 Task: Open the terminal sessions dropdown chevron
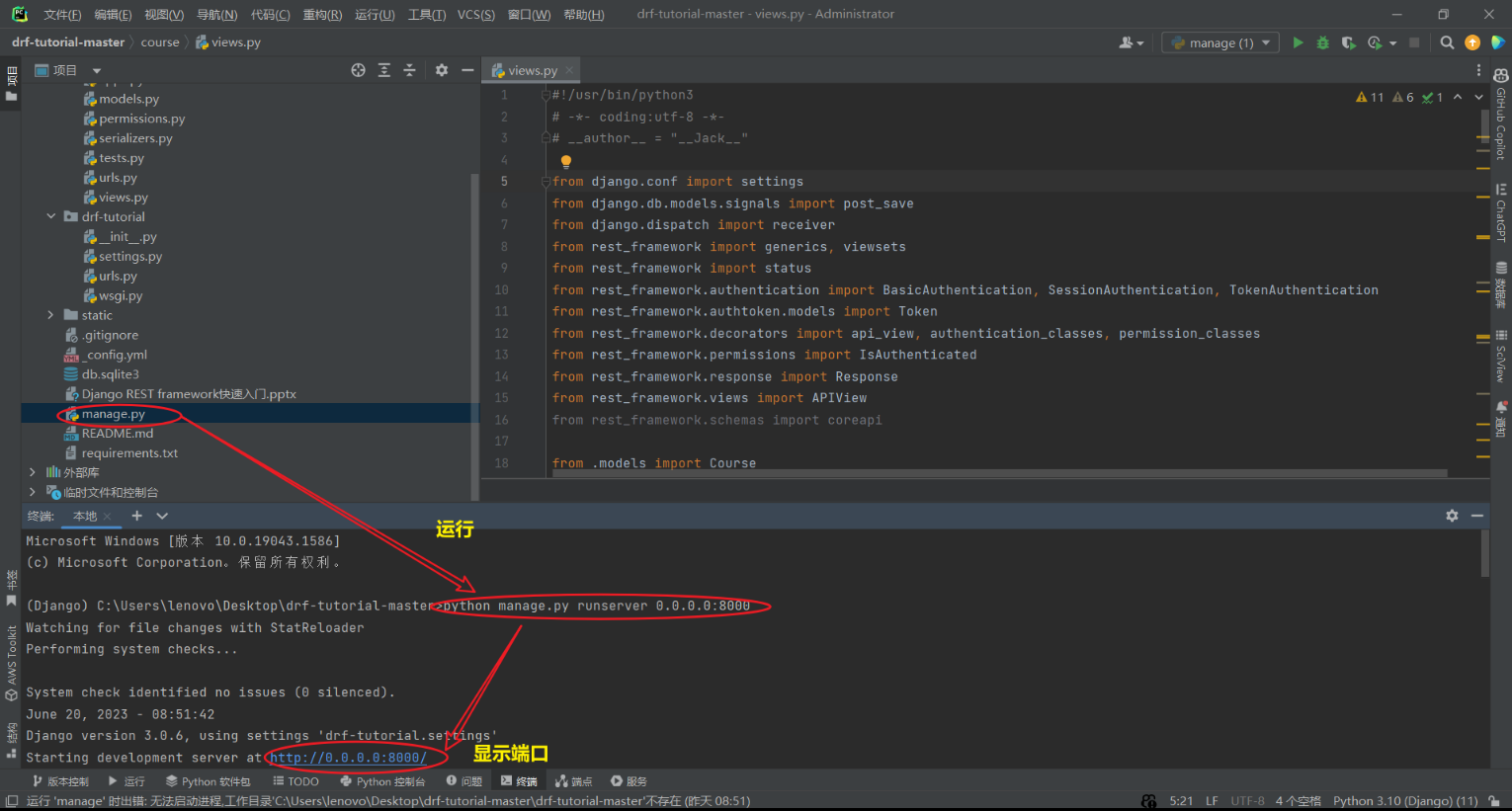(x=162, y=516)
